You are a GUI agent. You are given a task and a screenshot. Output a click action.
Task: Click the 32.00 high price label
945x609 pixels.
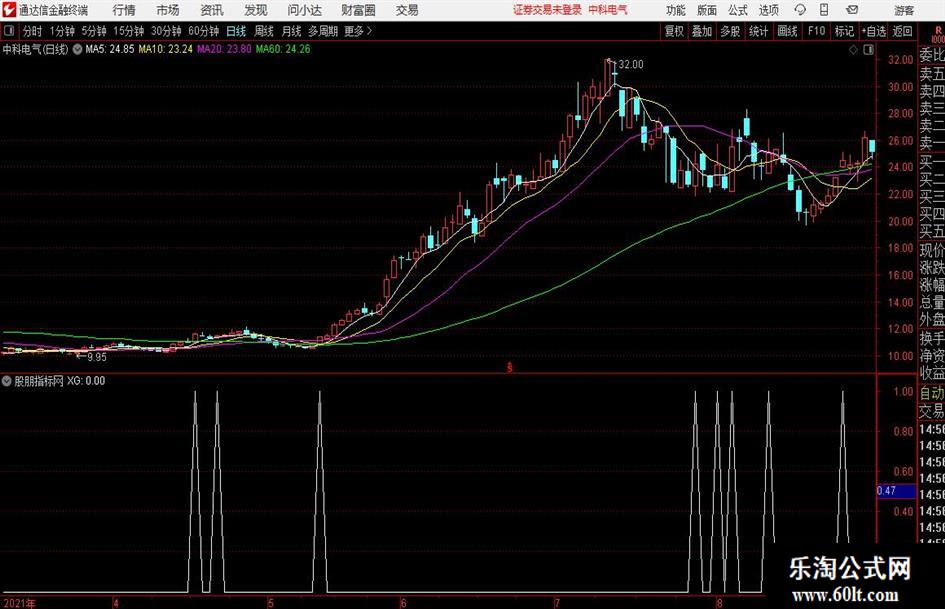(x=631, y=65)
